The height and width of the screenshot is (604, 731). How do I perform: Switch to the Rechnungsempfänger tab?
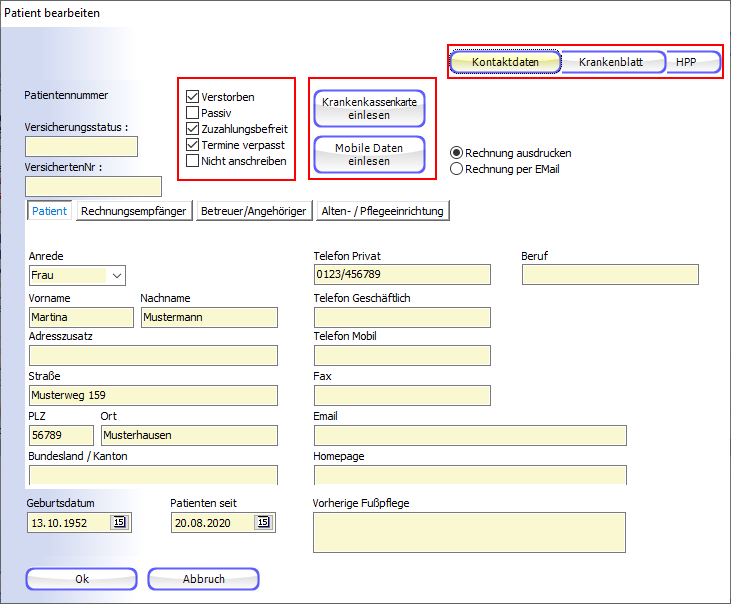[x=135, y=211]
